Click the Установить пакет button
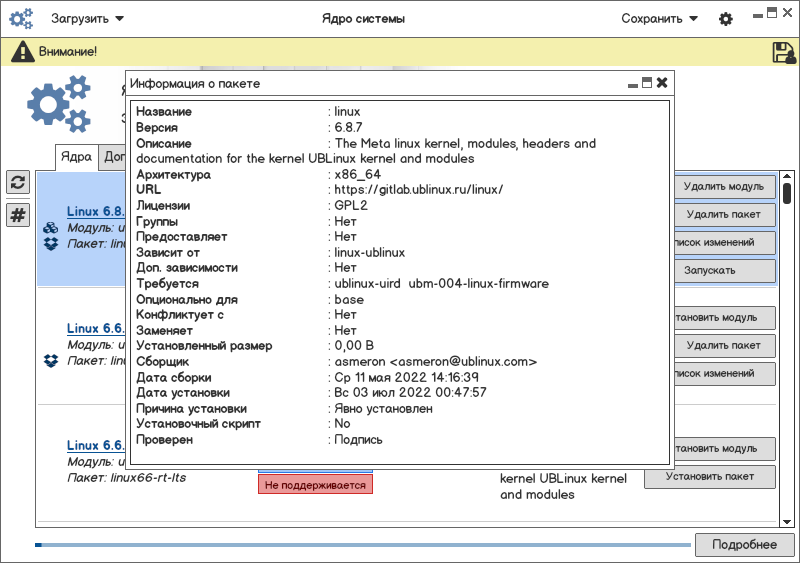The width and height of the screenshot is (800, 563). 710,477
